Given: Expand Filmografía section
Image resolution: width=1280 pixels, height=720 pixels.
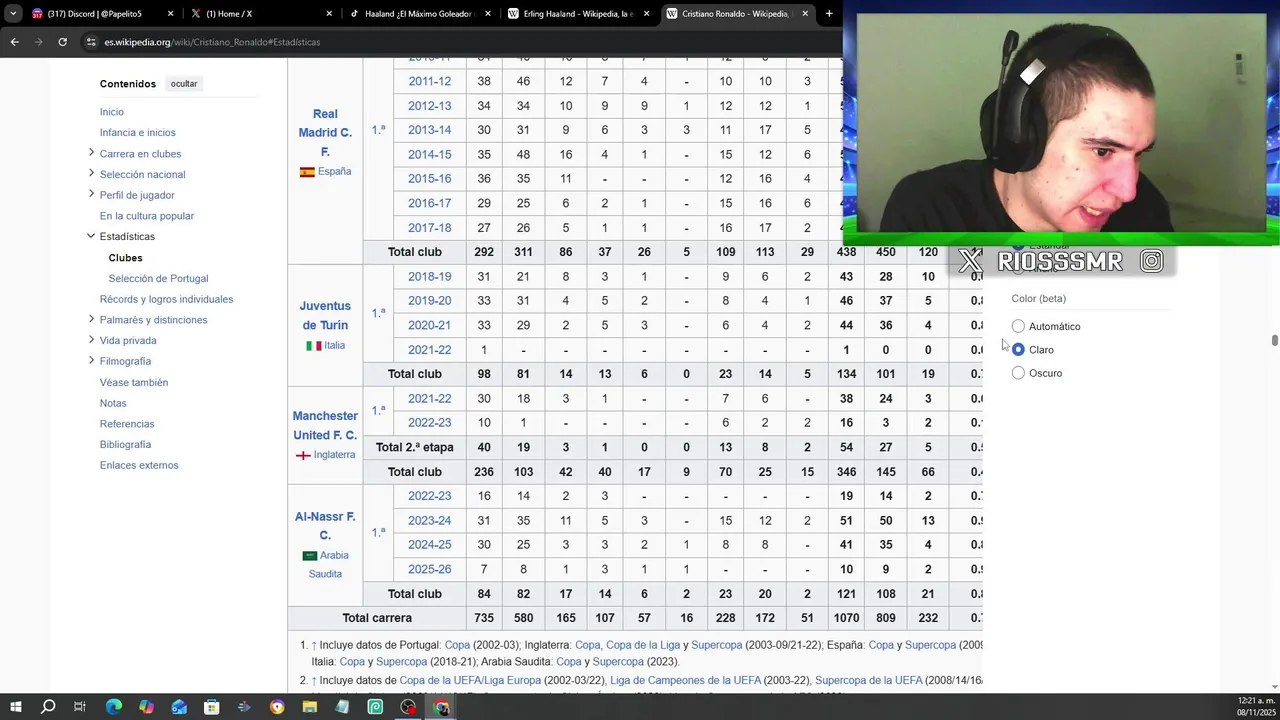Looking at the screenshot, I should point(91,360).
